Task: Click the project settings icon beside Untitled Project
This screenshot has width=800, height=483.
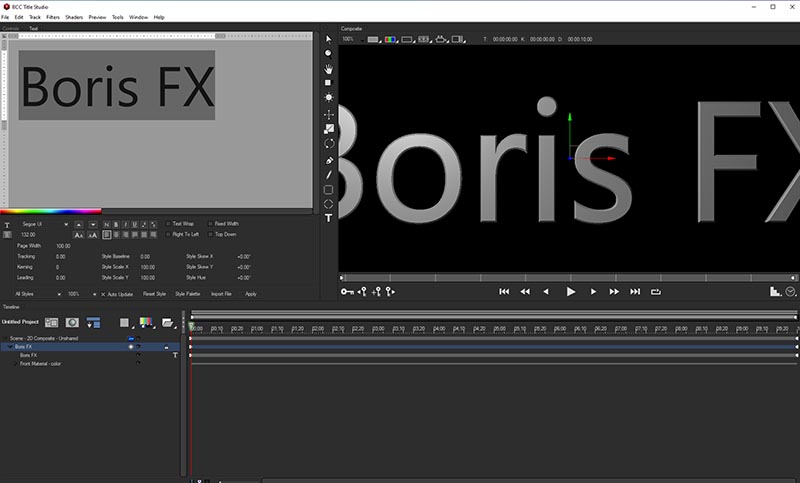Action: (x=51, y=322)
